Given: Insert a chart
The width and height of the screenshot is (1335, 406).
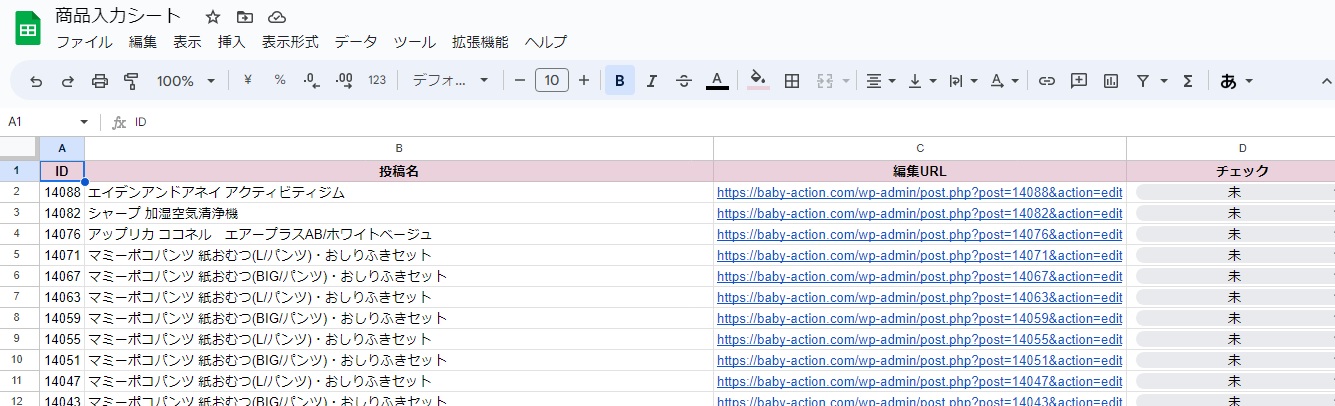Looking at the screenshot, I should pos(1111,81).
